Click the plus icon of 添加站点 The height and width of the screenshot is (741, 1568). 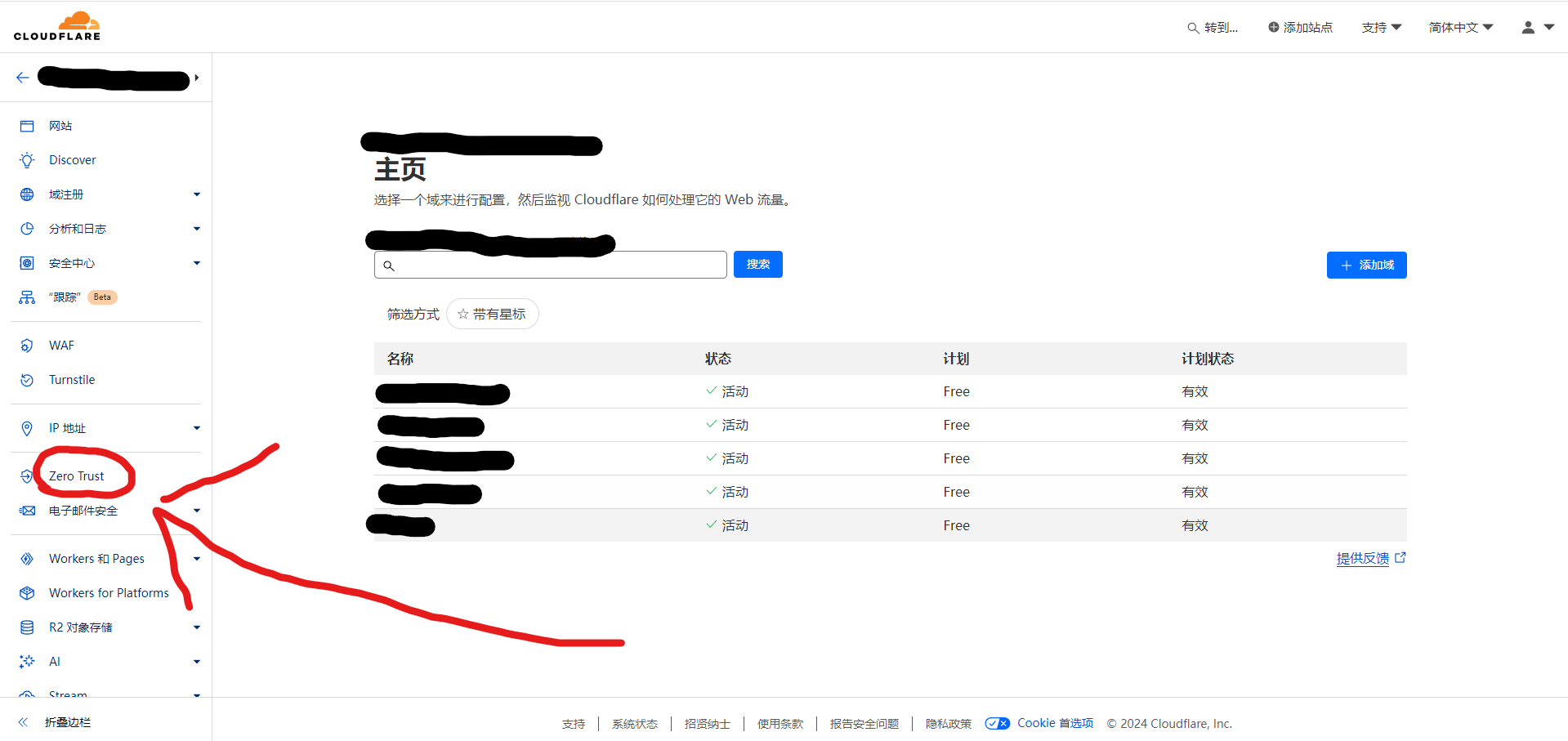pos(1273,27)
